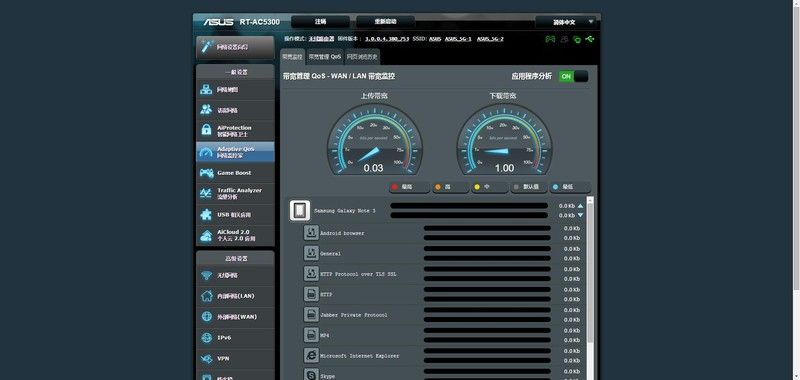Click the upload arrow beside Samsung Galaxy Note 3
Image resolution: width=800 pixels, height=380 pixels.
(580, 206)
